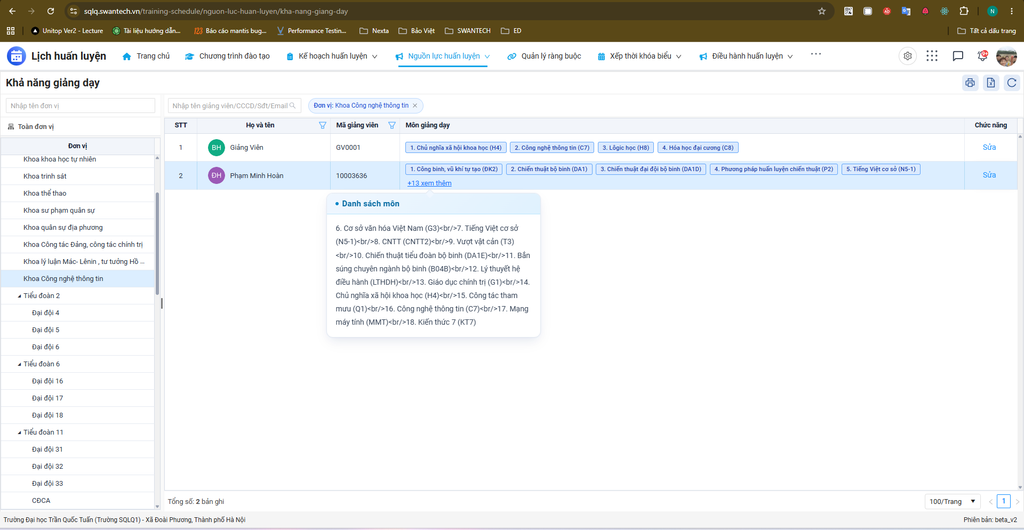Click the Lôgic học (H8) subject tag

[625, 148]
